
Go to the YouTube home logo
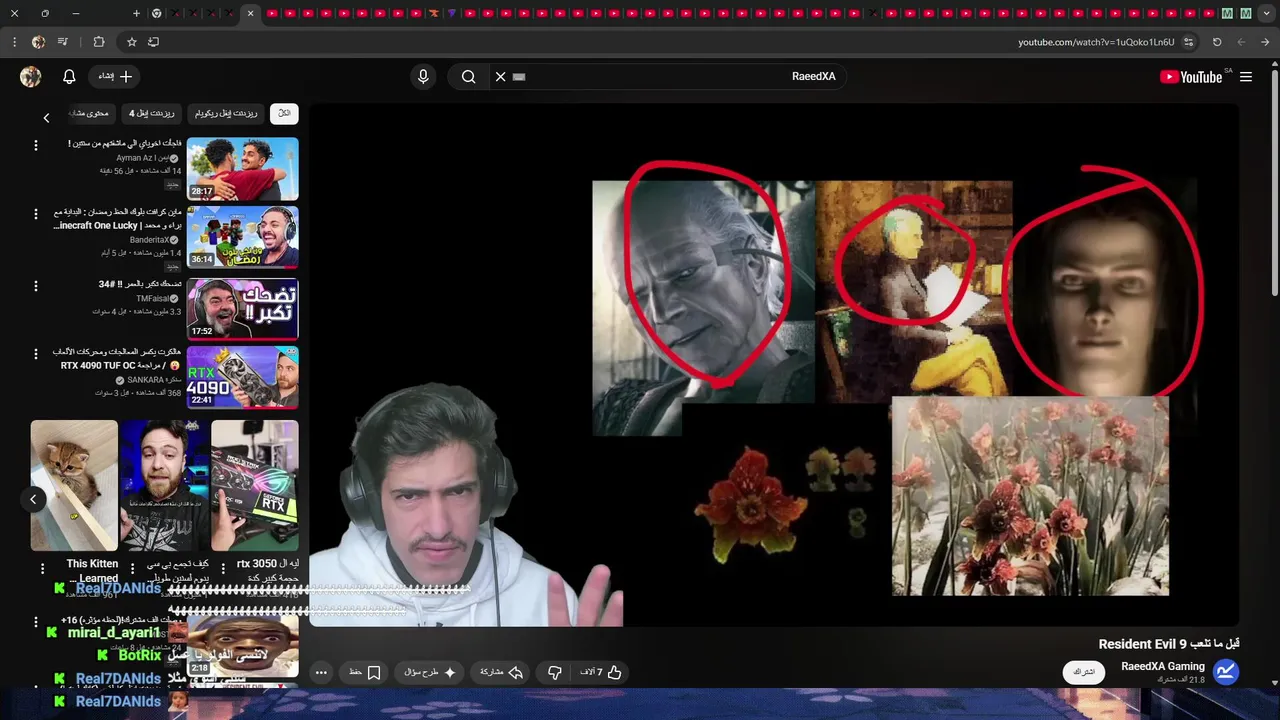click(1191, 77)
